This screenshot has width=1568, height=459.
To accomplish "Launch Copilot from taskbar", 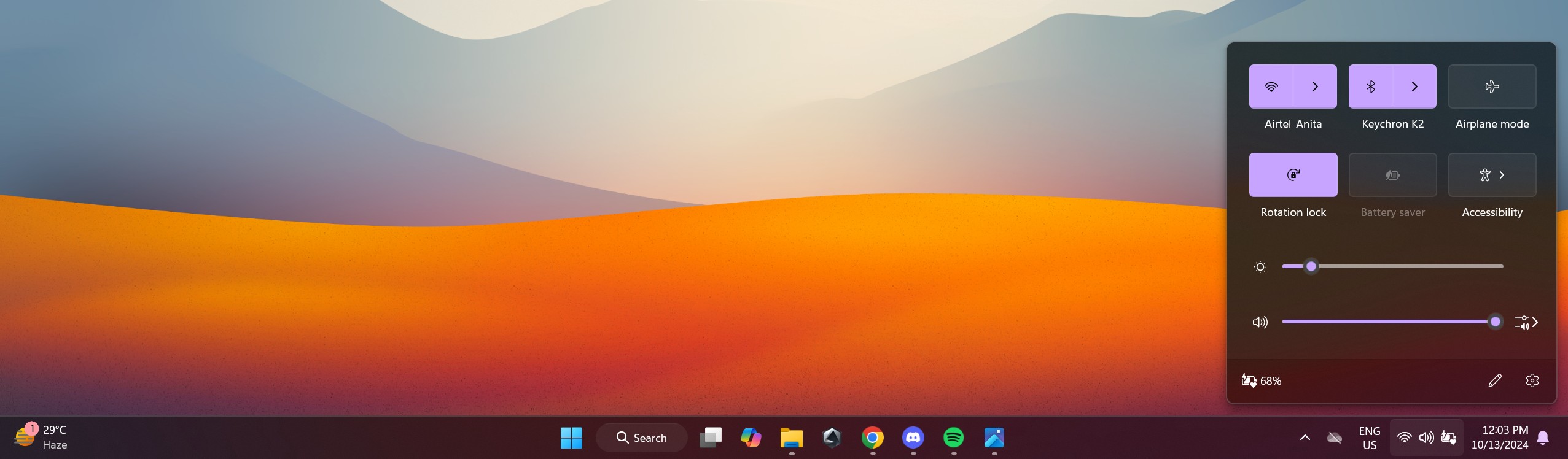I will [x=751, y=438].
